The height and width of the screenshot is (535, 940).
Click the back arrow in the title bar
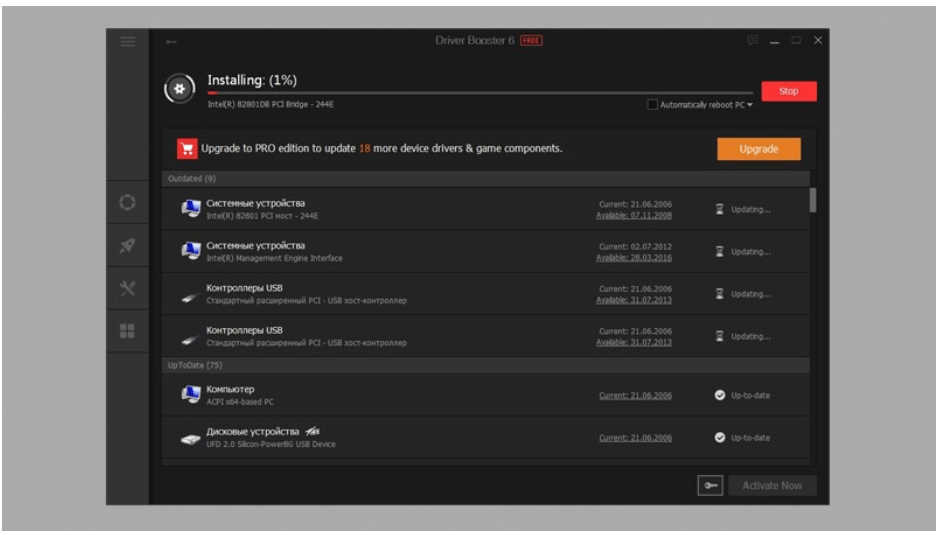[x=171, y=41]
